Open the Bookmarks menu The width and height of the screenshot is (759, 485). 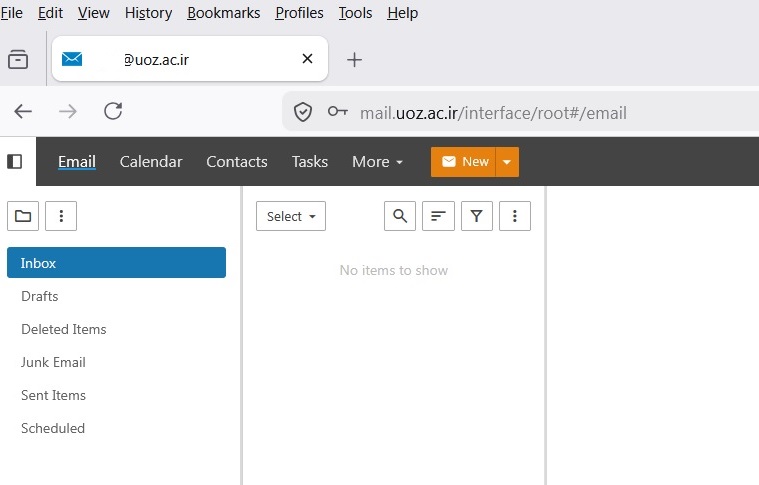224,13
